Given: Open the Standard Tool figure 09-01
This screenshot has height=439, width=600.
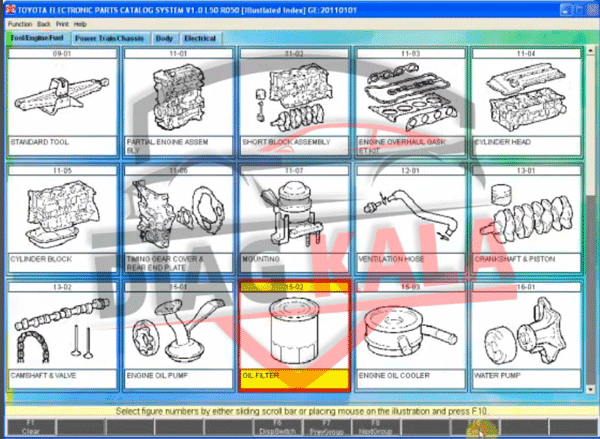Looking at the screenshot, I should tap(62, 102).
